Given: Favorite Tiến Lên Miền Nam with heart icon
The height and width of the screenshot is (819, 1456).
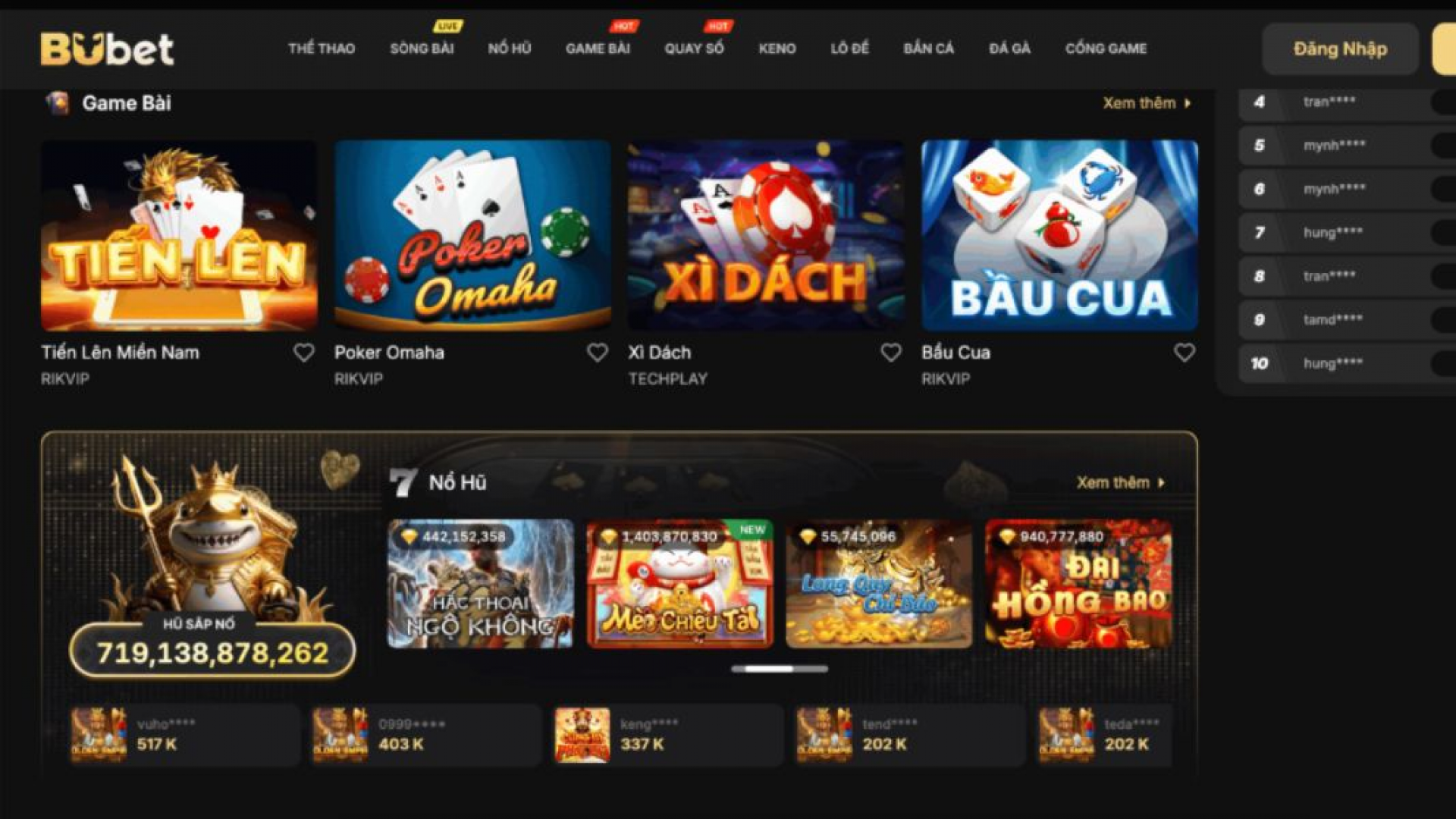Looking at the screenshot, I should pos(304,353).
